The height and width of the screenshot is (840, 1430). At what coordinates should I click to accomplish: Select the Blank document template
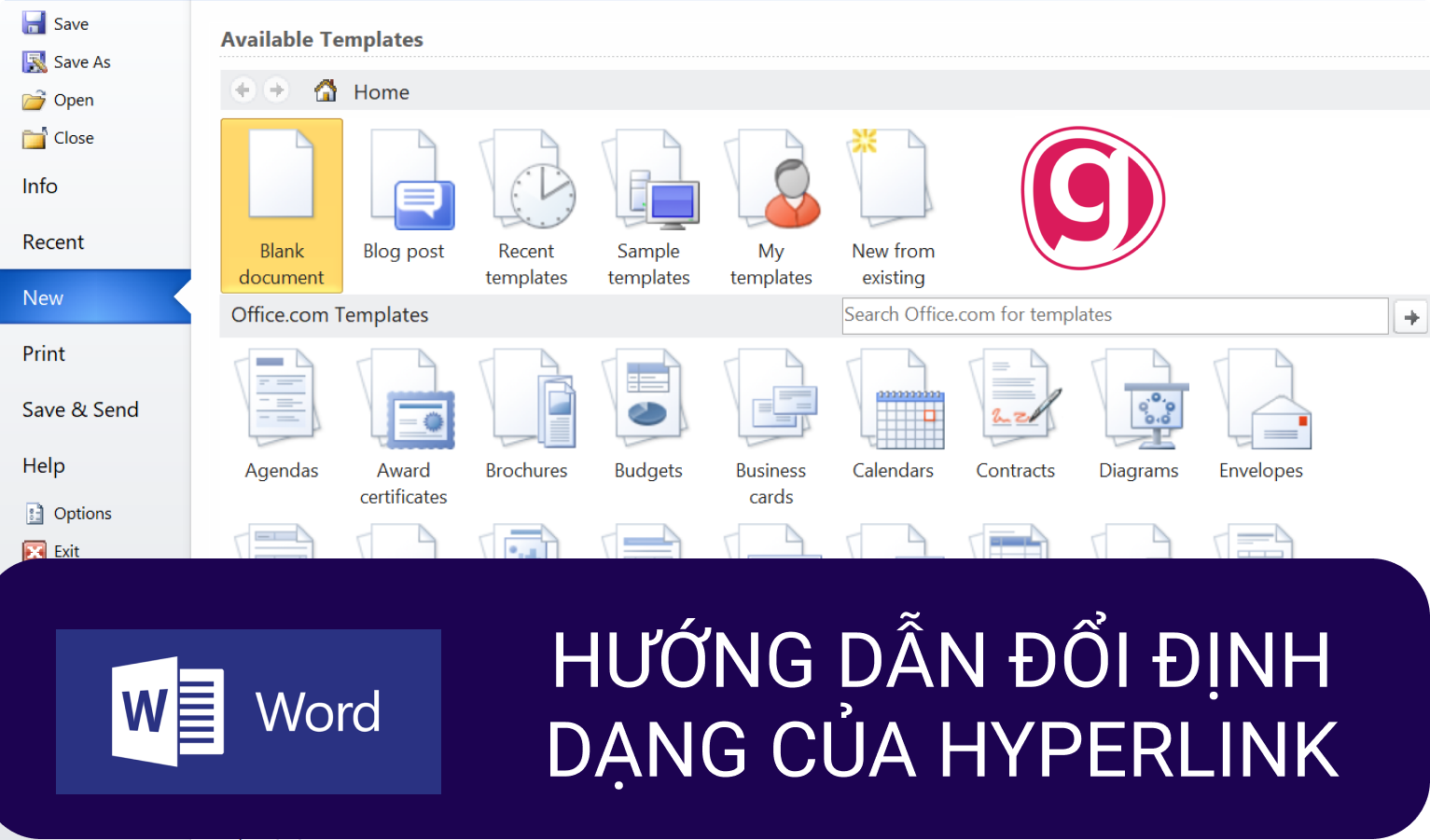click(281, 205)
